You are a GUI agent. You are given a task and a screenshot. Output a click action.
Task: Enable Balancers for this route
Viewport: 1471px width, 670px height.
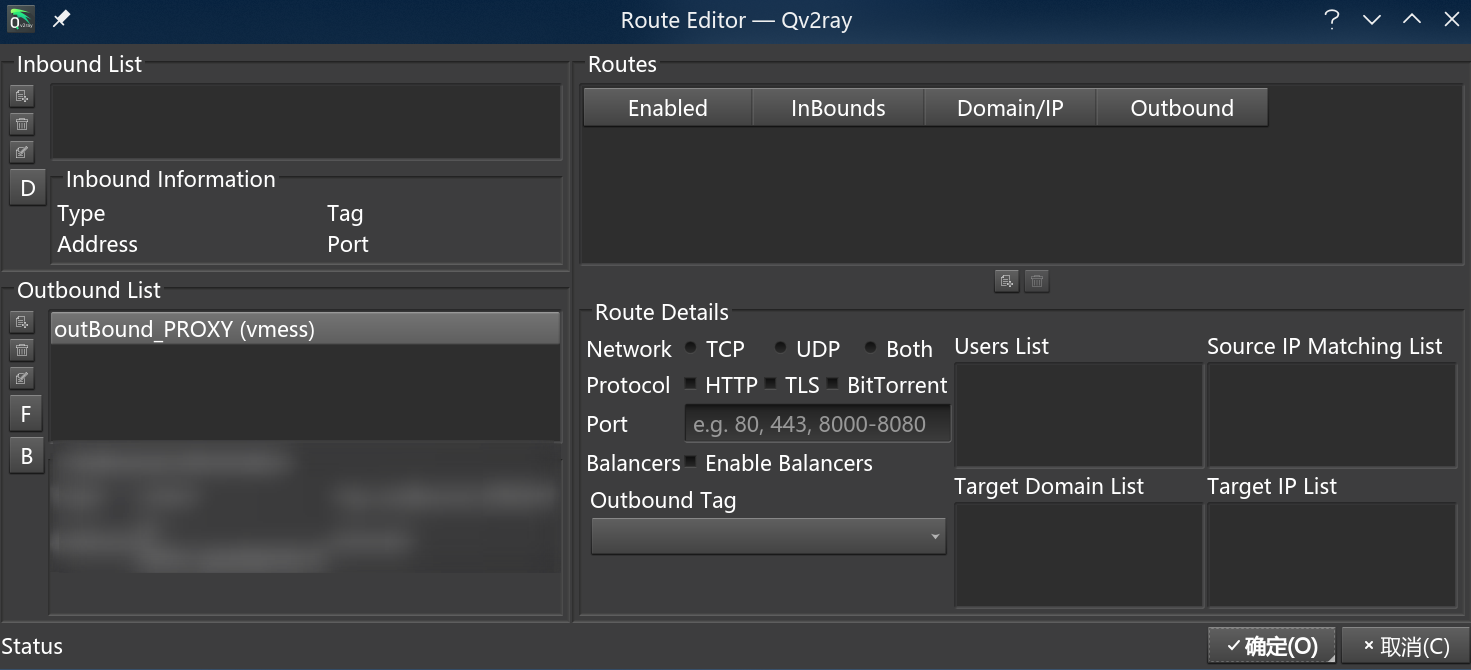(690, 463)
